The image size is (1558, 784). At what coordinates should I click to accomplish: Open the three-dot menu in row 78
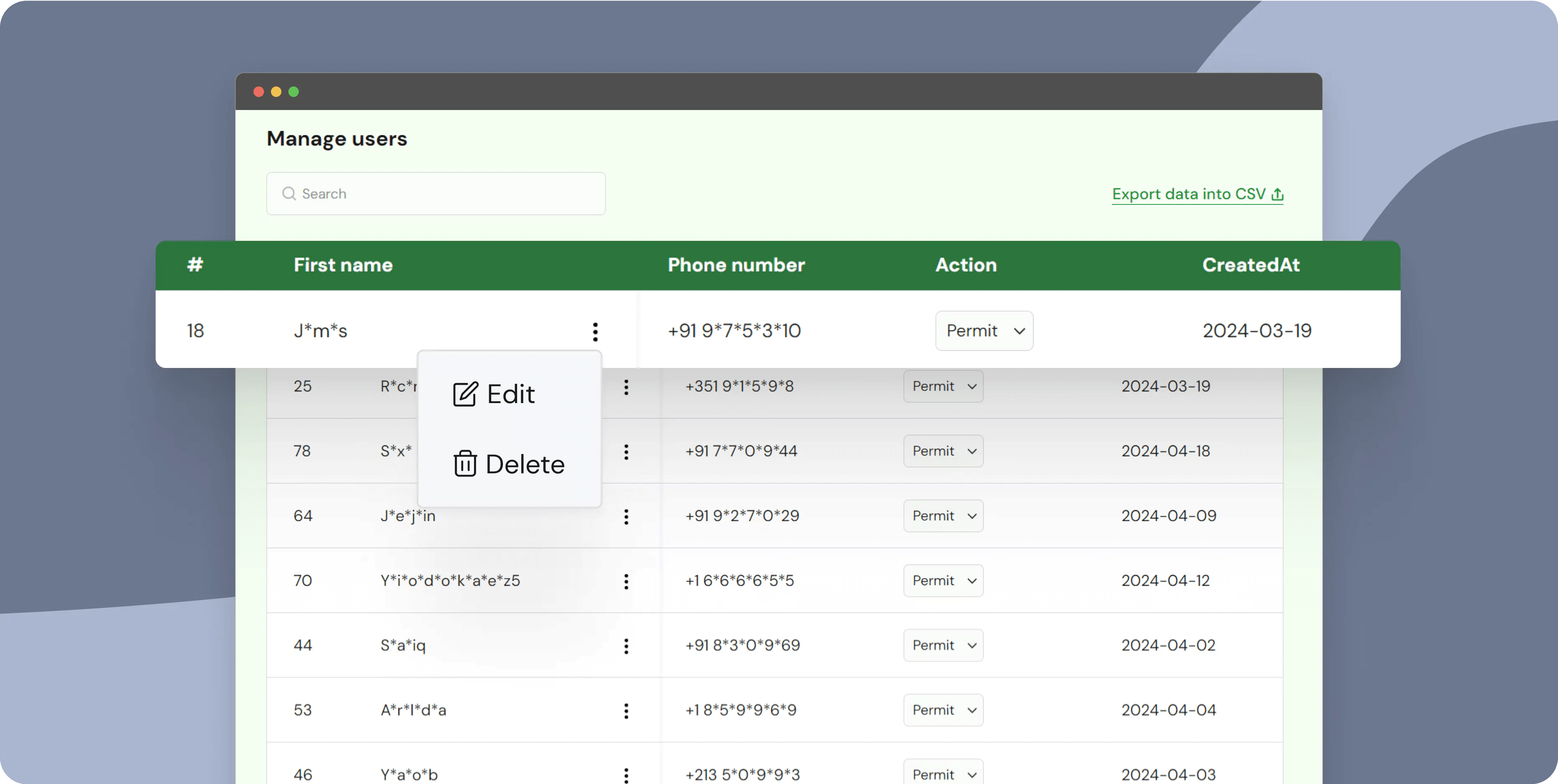click(x=626, y=452)
